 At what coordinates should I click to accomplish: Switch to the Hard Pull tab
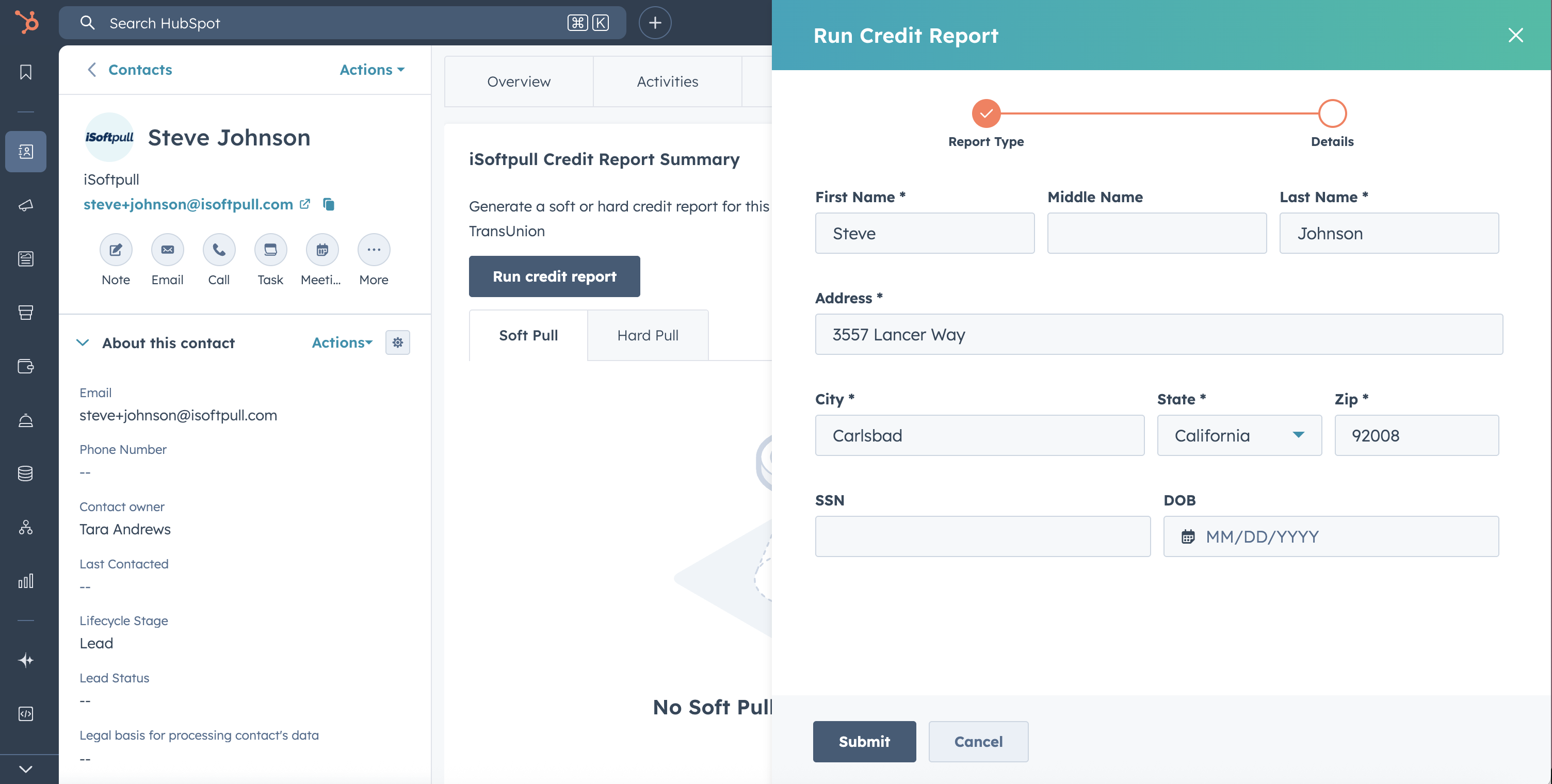[648, 335]
